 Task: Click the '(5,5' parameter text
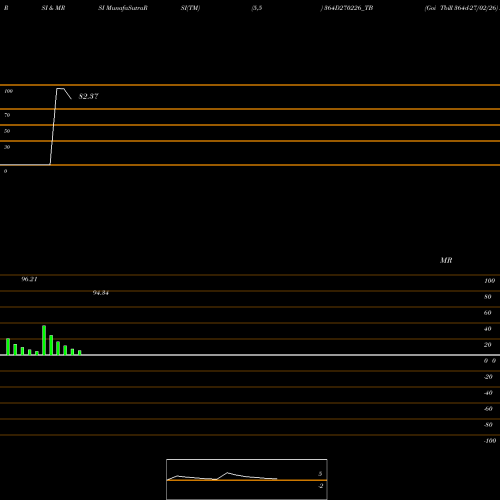[x=257, y=8]
